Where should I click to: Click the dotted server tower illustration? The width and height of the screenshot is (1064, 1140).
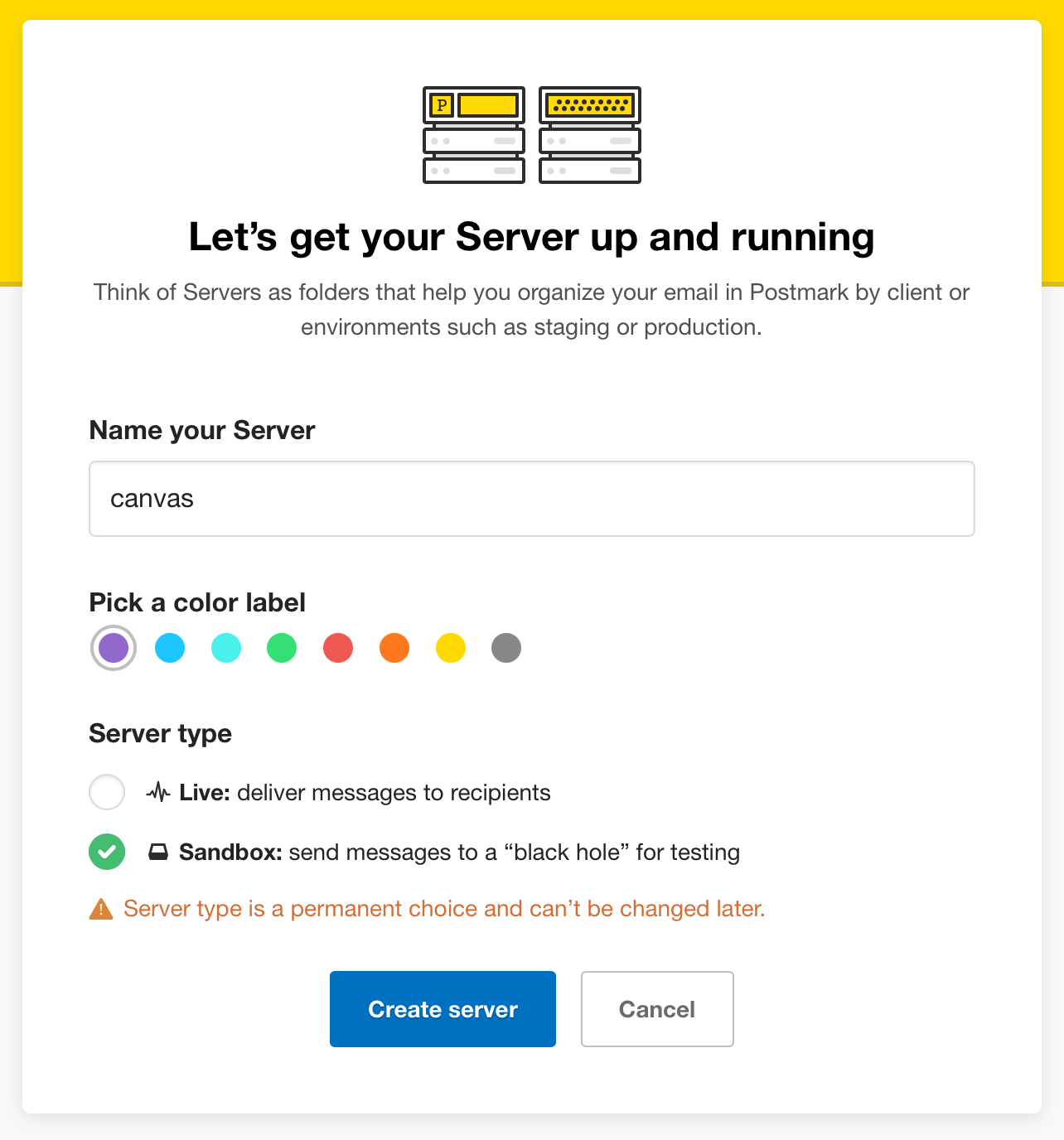(x=589, y=135)
